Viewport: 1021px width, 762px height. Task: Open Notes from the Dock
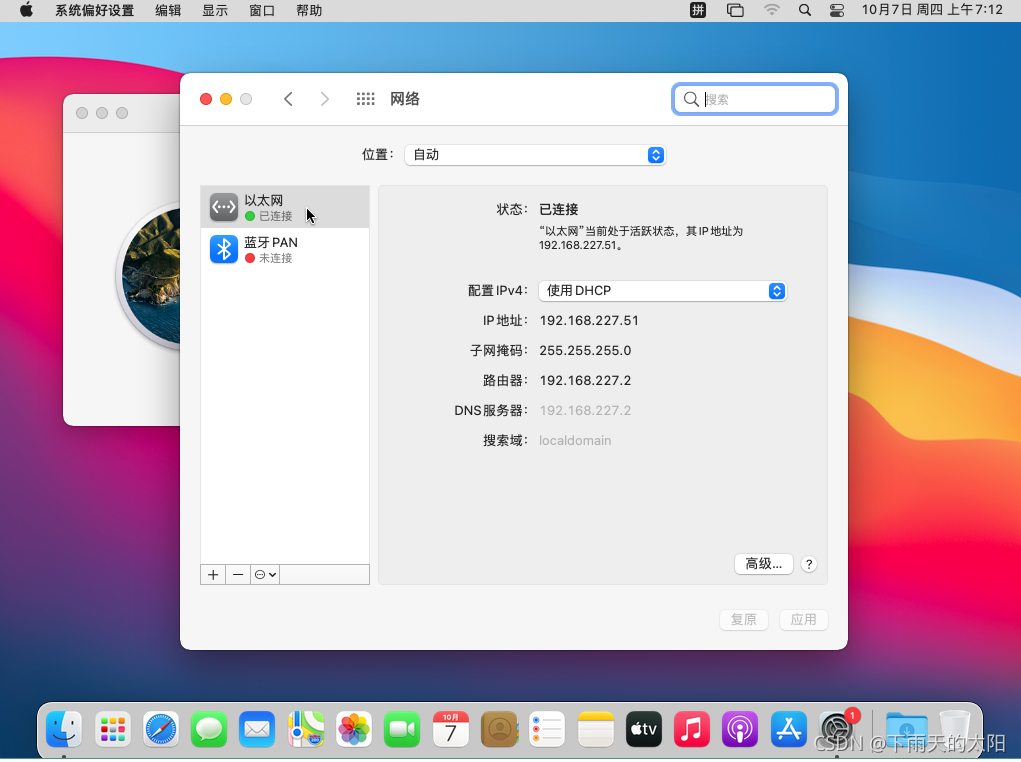[x=596, y=729]
